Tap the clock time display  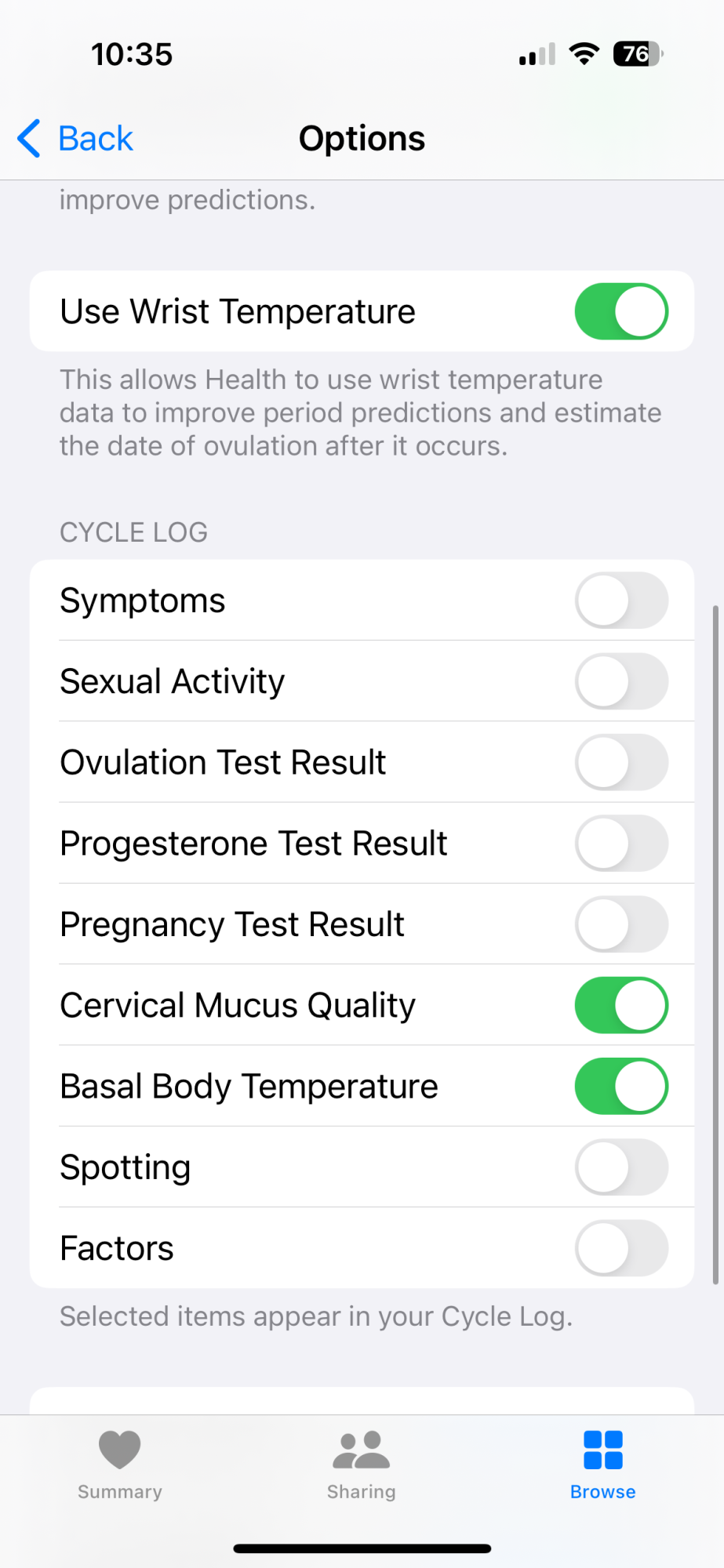click(x=132, y=54)
